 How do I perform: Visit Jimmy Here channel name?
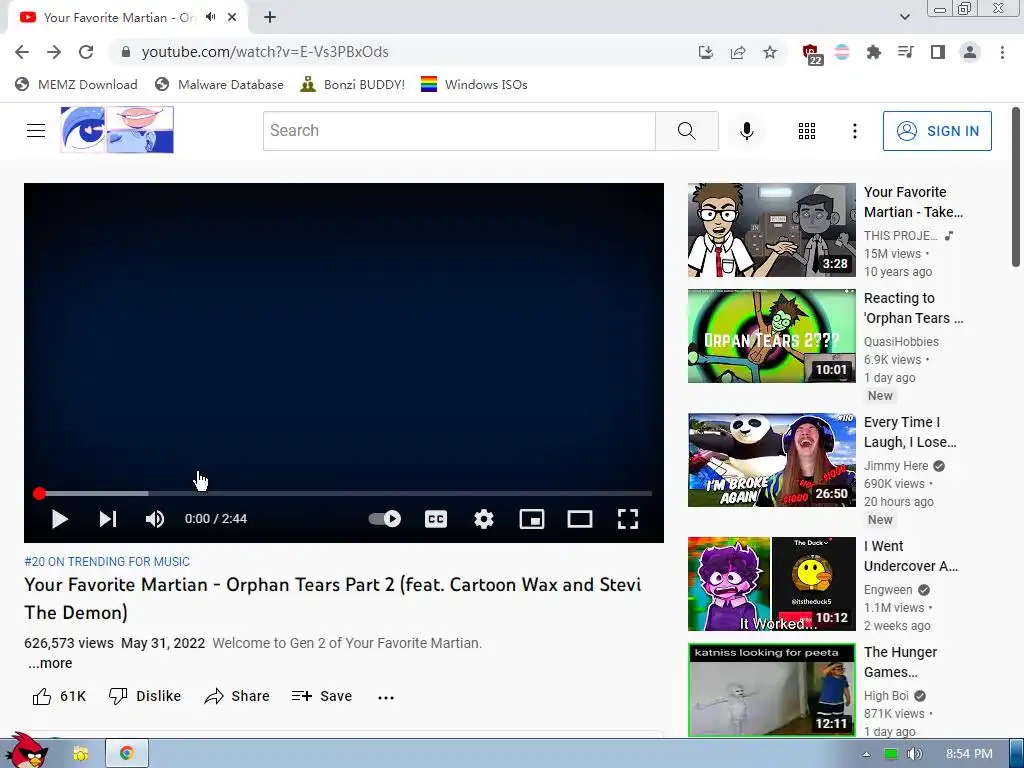(x=896, y=466)
